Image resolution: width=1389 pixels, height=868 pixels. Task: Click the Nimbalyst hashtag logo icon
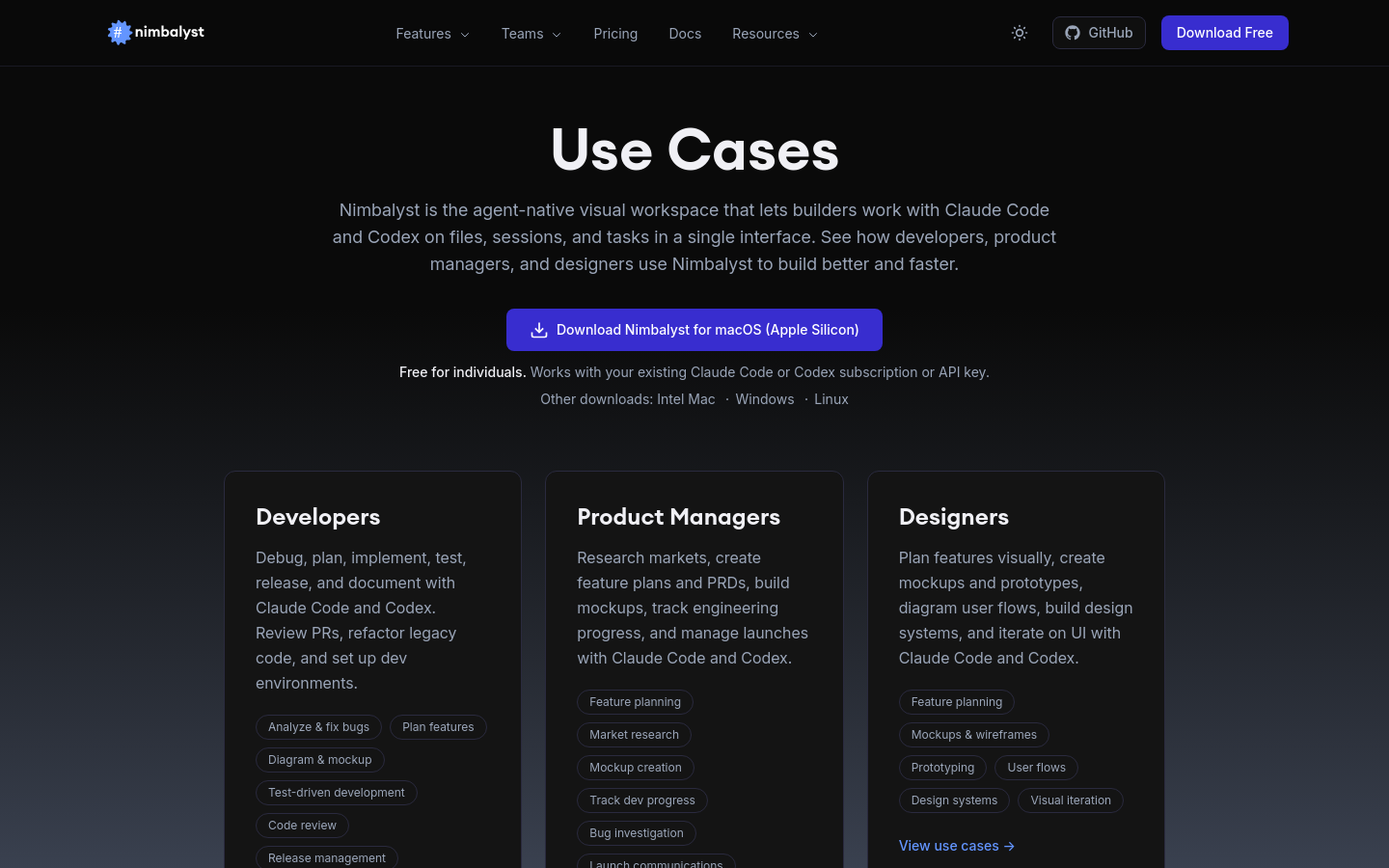(119, 33)
